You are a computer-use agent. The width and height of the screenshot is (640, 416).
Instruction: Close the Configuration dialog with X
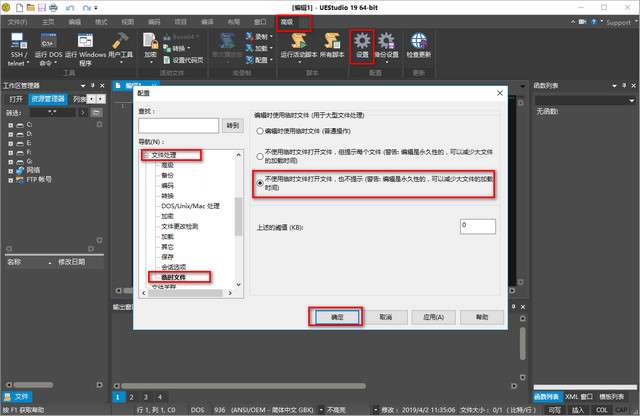click(x=500, y=93)
